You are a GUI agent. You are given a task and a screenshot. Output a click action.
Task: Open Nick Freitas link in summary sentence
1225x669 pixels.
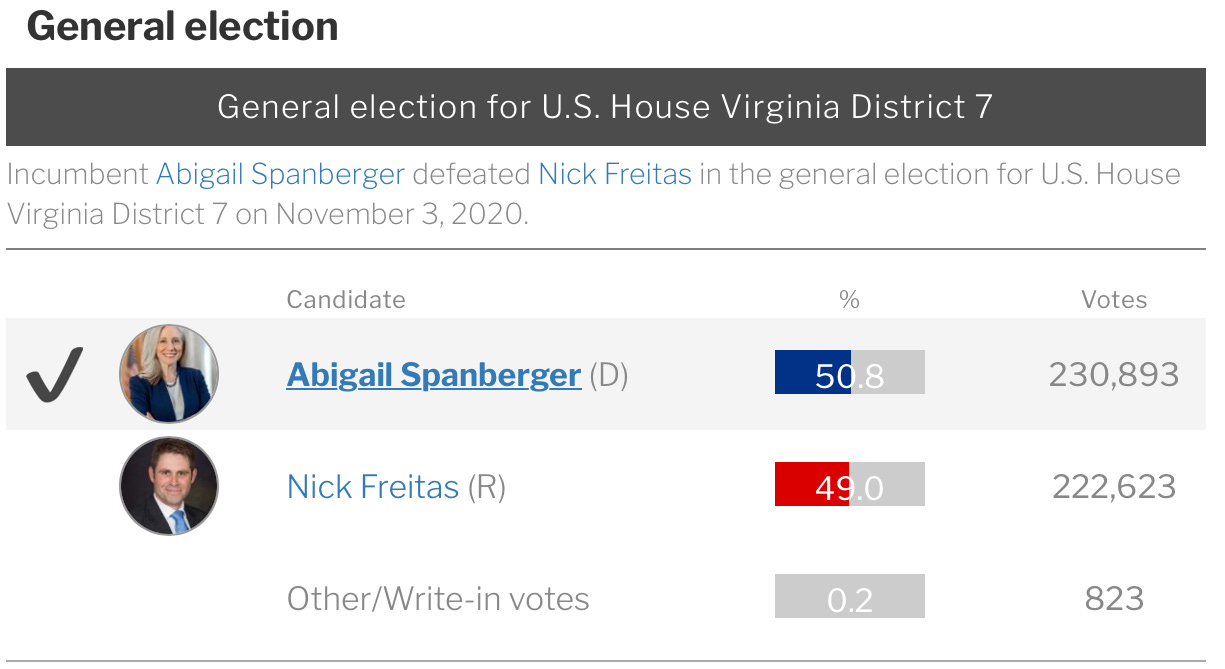coord(614,174)
